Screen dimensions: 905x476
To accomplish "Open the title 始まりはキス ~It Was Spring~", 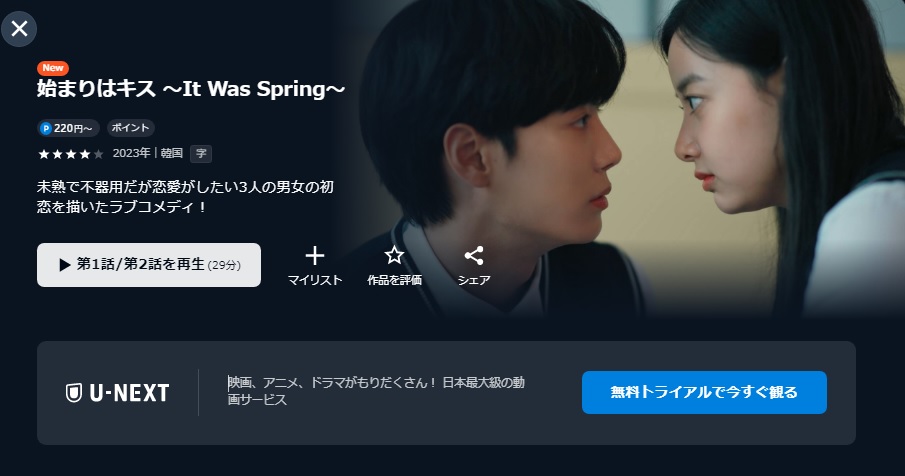I will click(191, 89).
